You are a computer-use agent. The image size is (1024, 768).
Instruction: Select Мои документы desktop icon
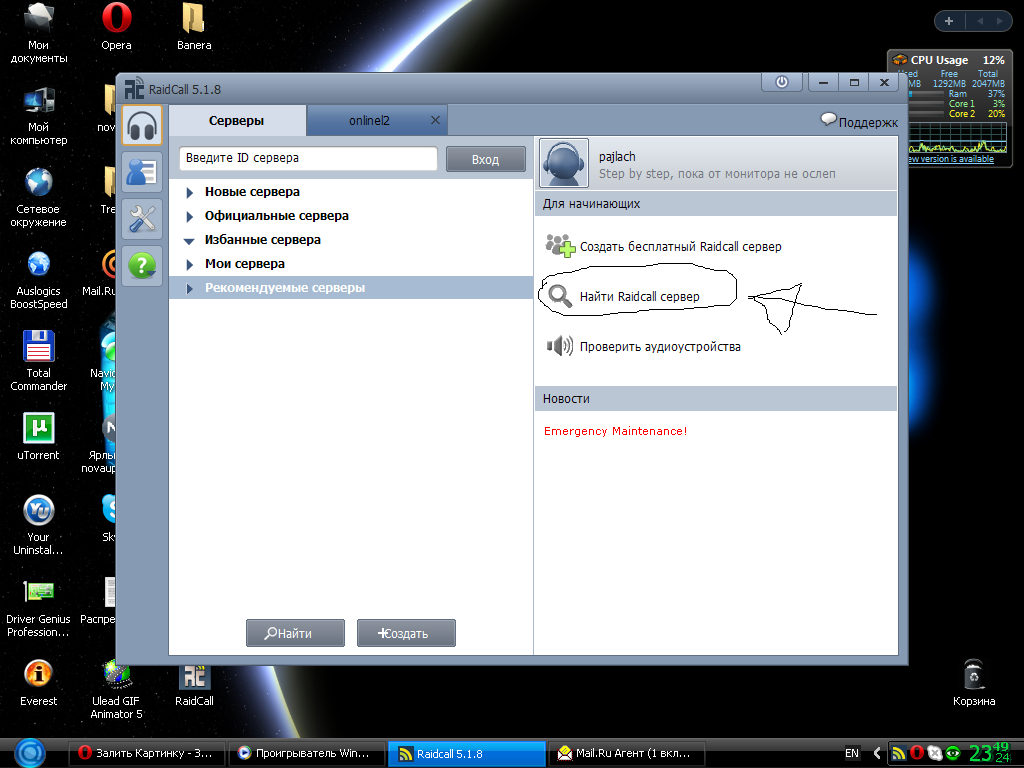tap(39, 33)
